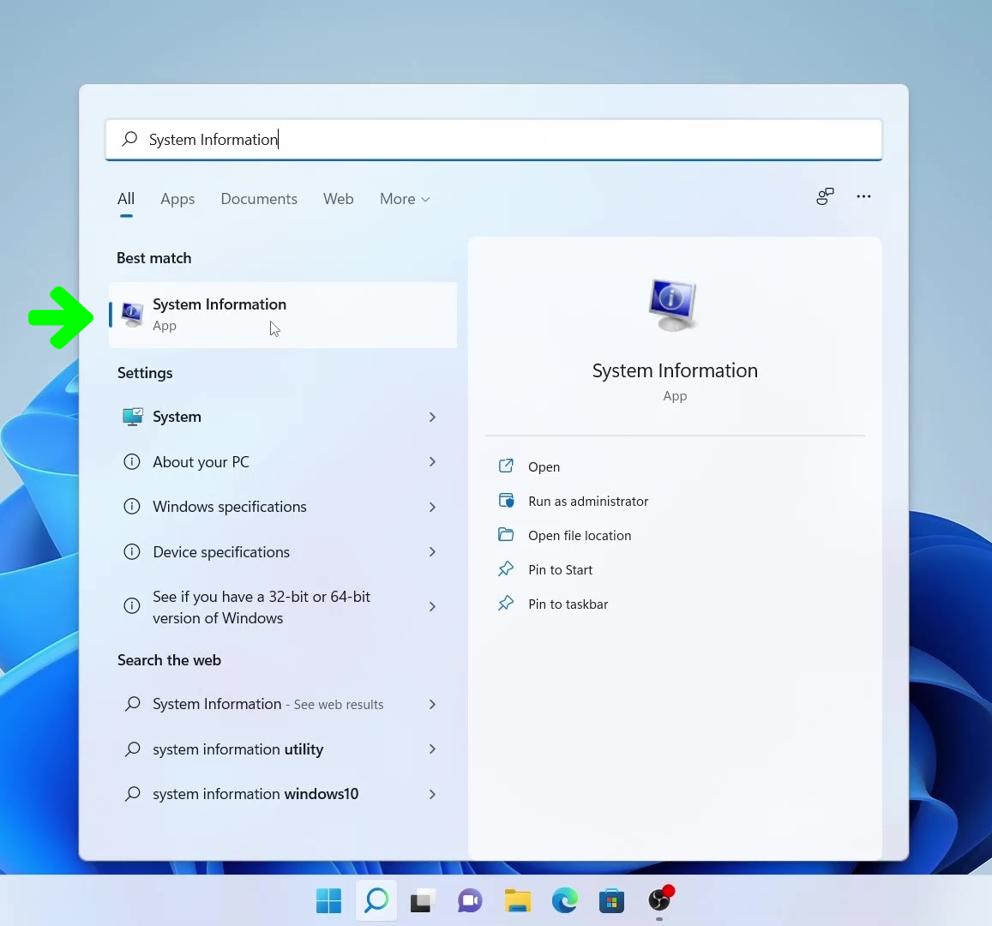
Task: Click the magnifier icon inside the search box
Action: (x=129, y=139)
